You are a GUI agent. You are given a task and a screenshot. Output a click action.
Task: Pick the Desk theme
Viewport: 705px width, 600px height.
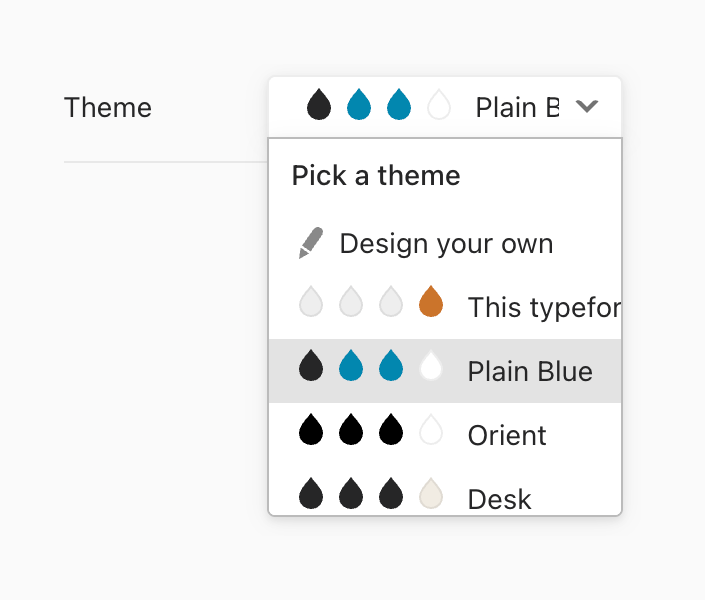point(499,498)
